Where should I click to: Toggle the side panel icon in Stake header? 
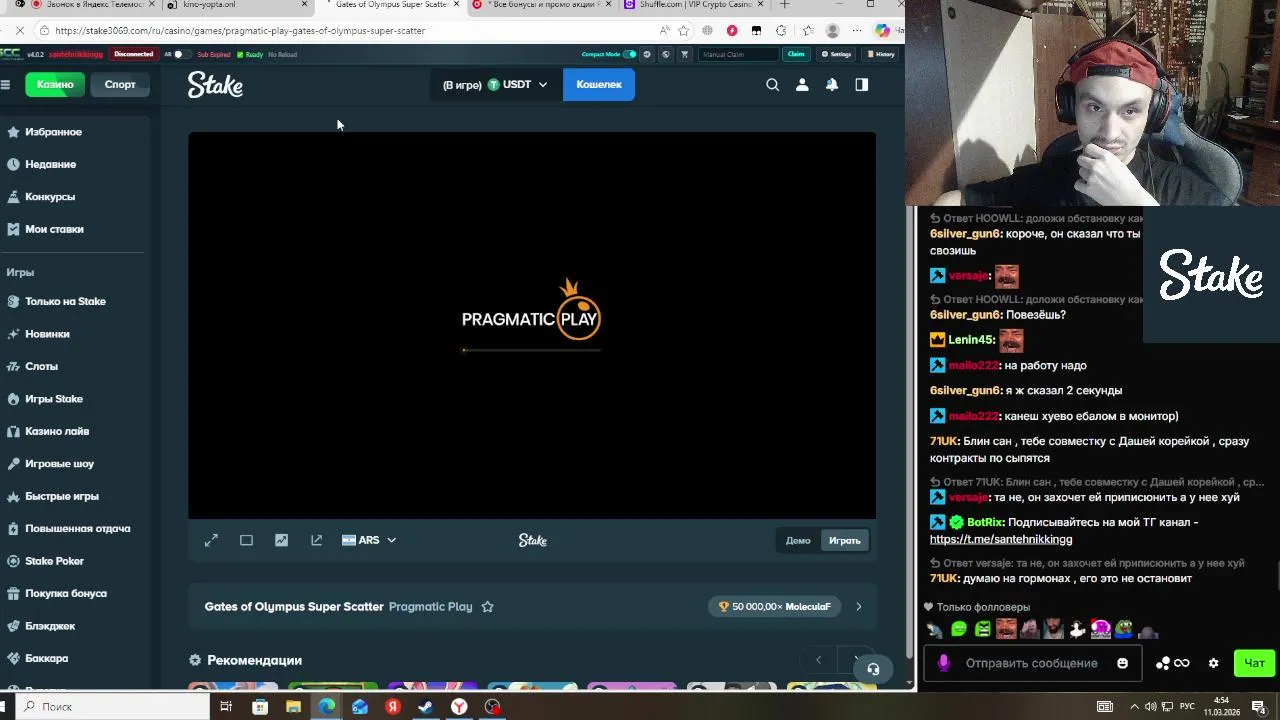click(x=862, y=85)
